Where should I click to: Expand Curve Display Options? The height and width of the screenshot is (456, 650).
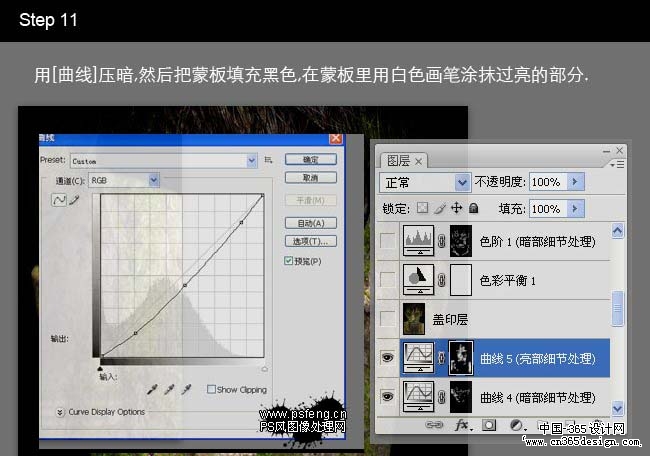(x=60, y=412)
